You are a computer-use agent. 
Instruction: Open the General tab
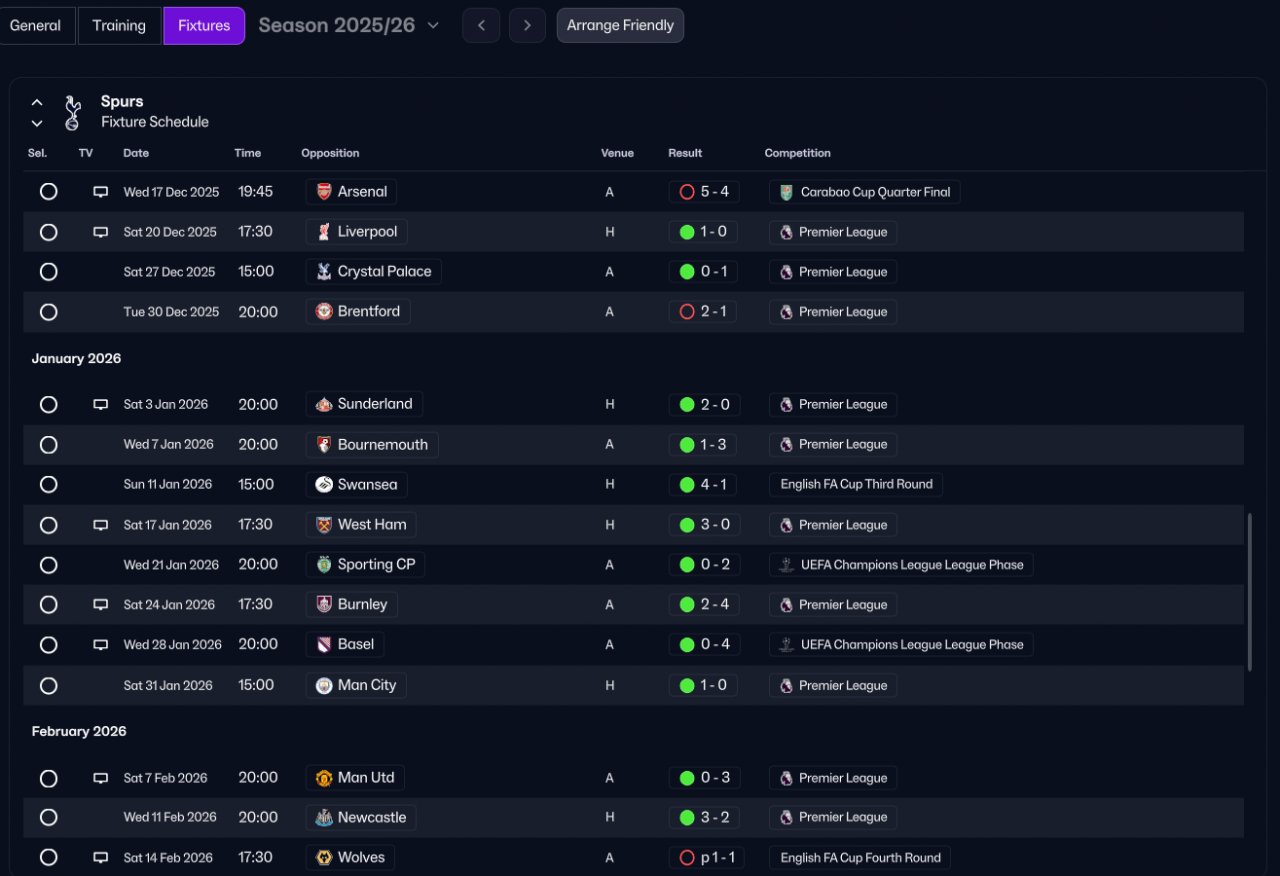(x=36, y=26)
